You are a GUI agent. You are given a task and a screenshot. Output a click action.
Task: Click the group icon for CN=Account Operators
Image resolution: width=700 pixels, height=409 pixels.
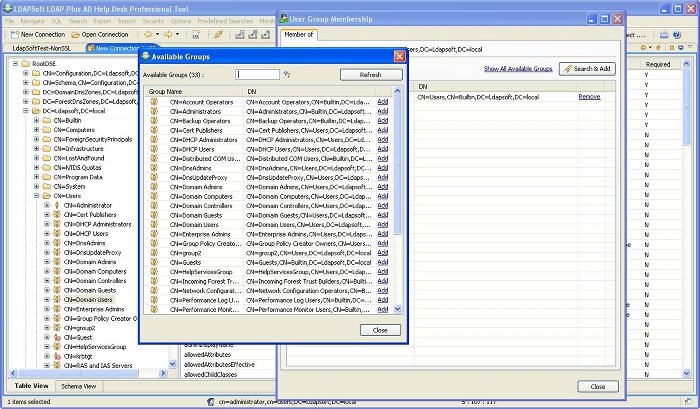[x=155, y=102]
